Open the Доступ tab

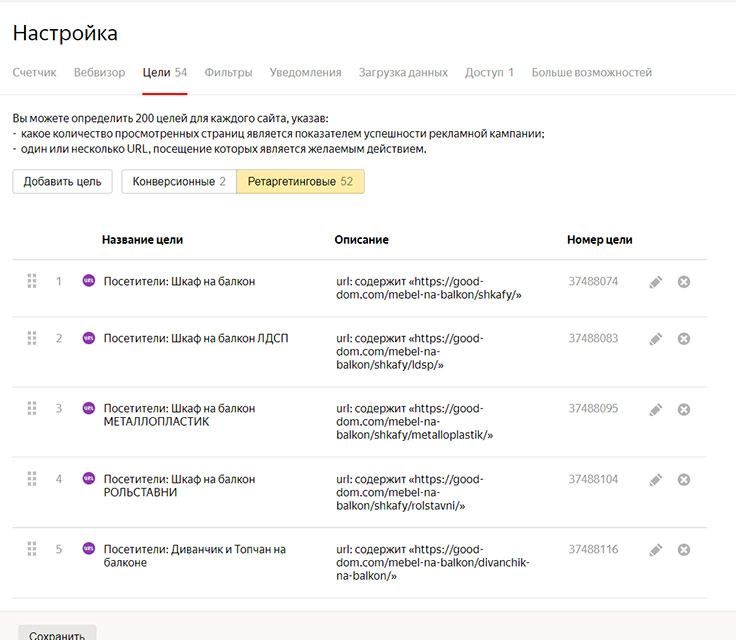(x=489, y=73)
